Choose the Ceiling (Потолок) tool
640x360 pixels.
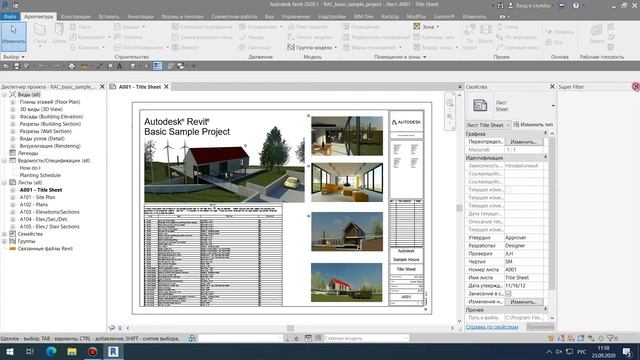click(128, 37)
